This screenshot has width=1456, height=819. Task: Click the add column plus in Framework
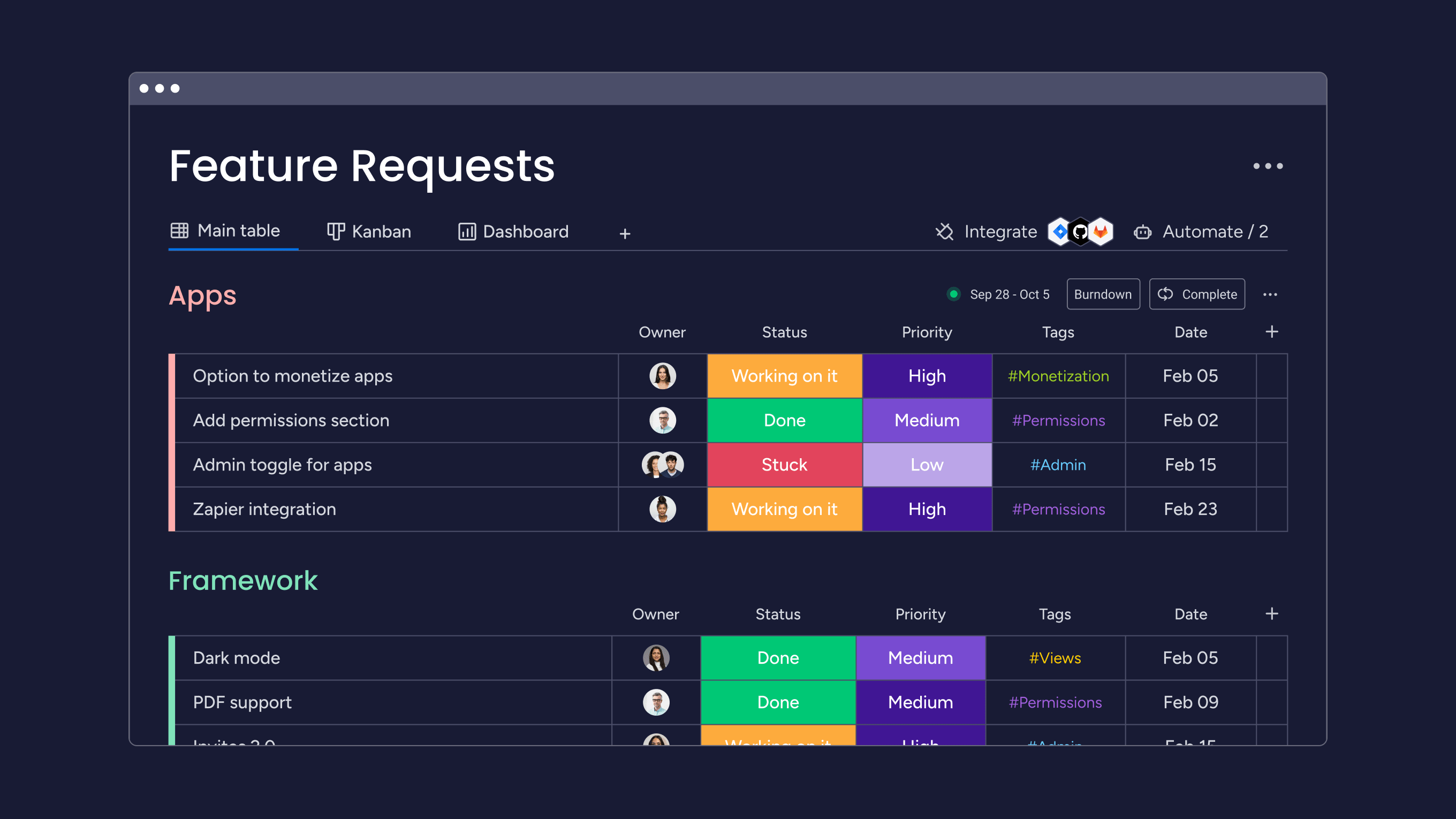pyautogui.click(x=1271, y=614)
